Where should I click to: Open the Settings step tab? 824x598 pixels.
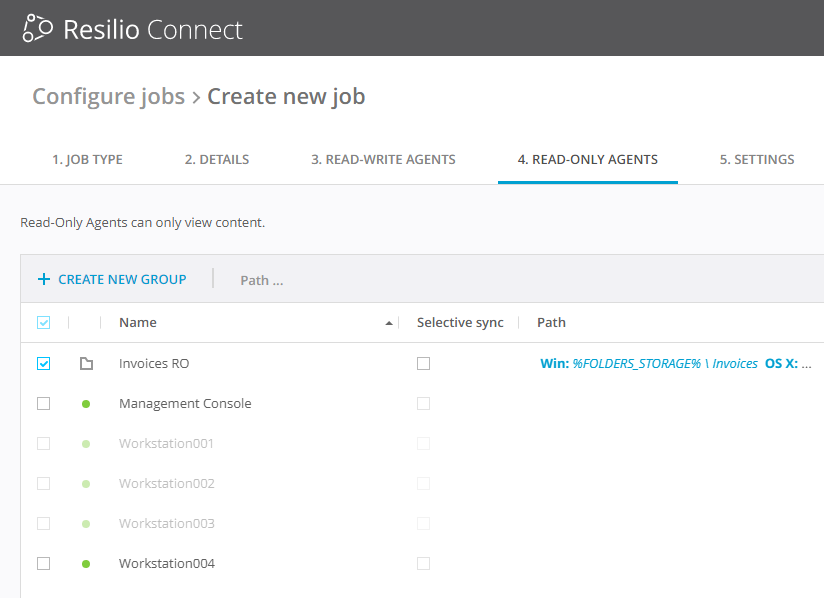757,159
